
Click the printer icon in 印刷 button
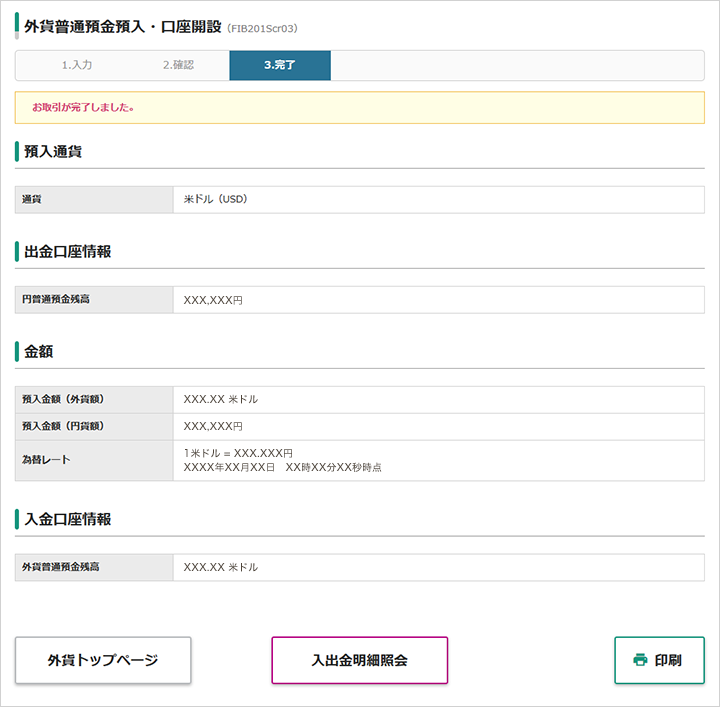640,660
